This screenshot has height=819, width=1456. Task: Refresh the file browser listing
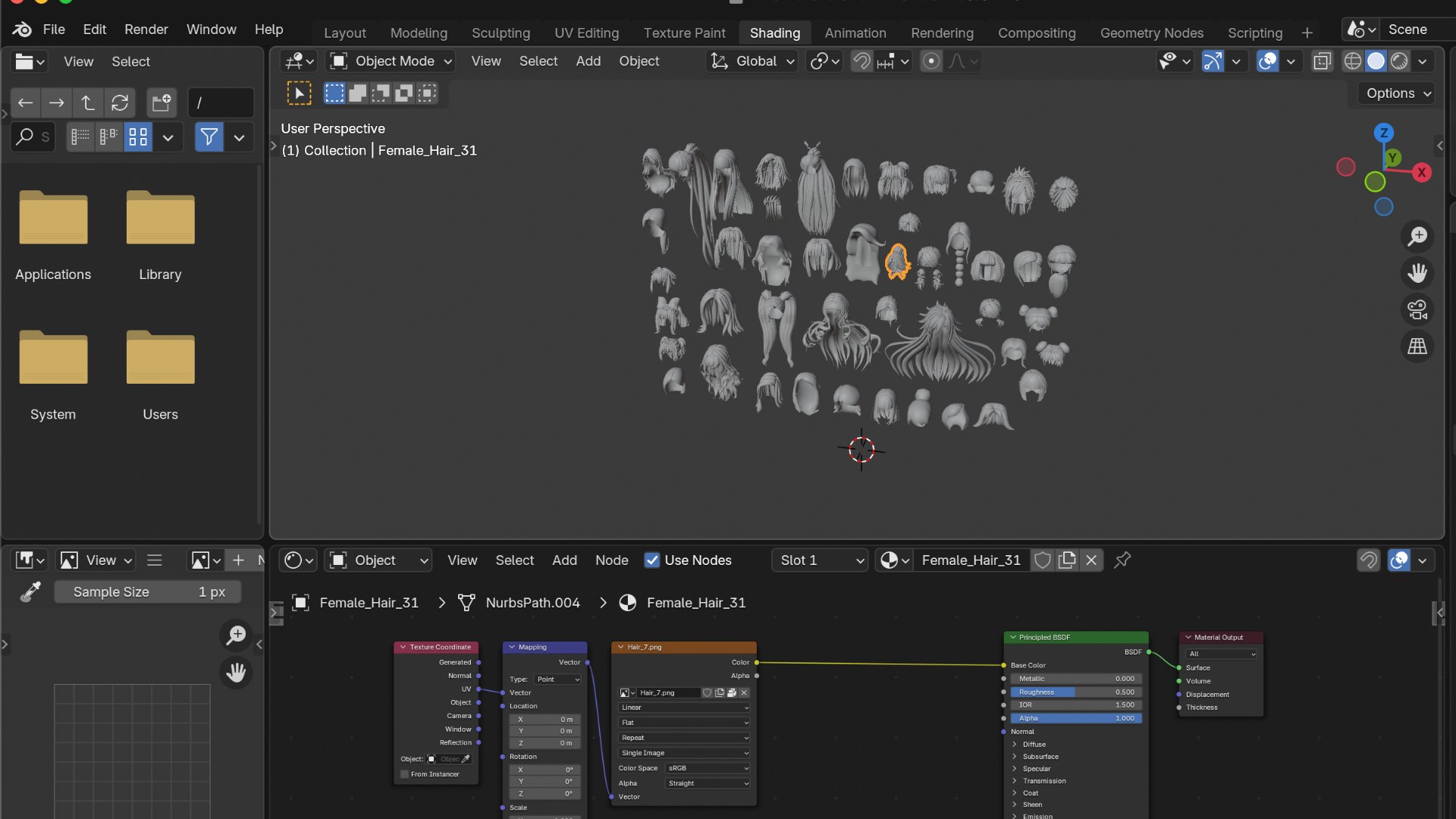point(120,103)
